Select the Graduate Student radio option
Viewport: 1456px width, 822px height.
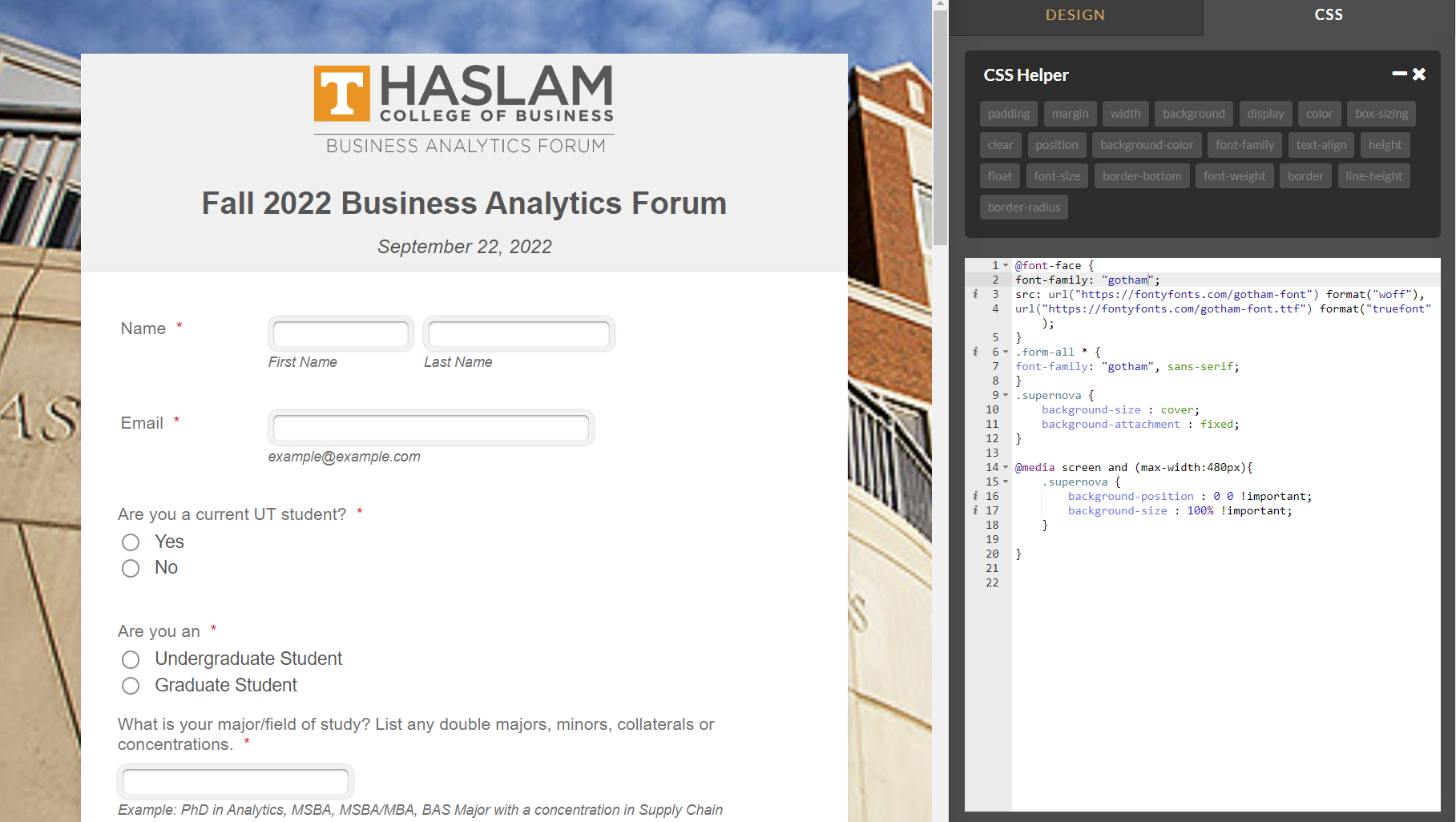(x=131, y=686)
